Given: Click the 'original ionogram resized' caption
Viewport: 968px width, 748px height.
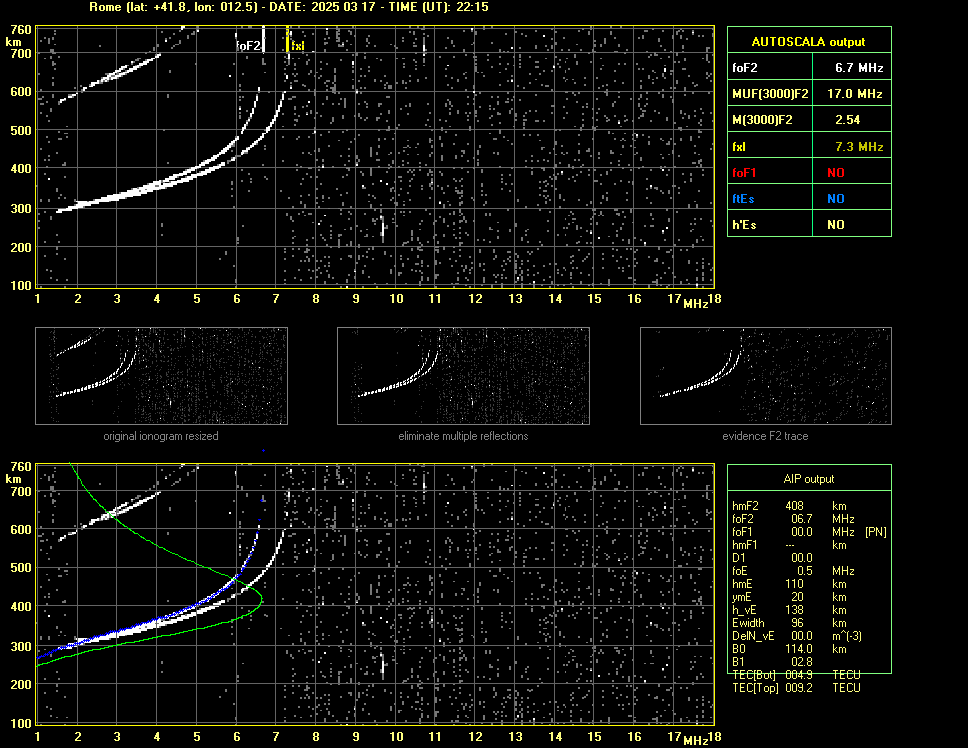Looking at the screenshot, I should [x=161, y=436].
